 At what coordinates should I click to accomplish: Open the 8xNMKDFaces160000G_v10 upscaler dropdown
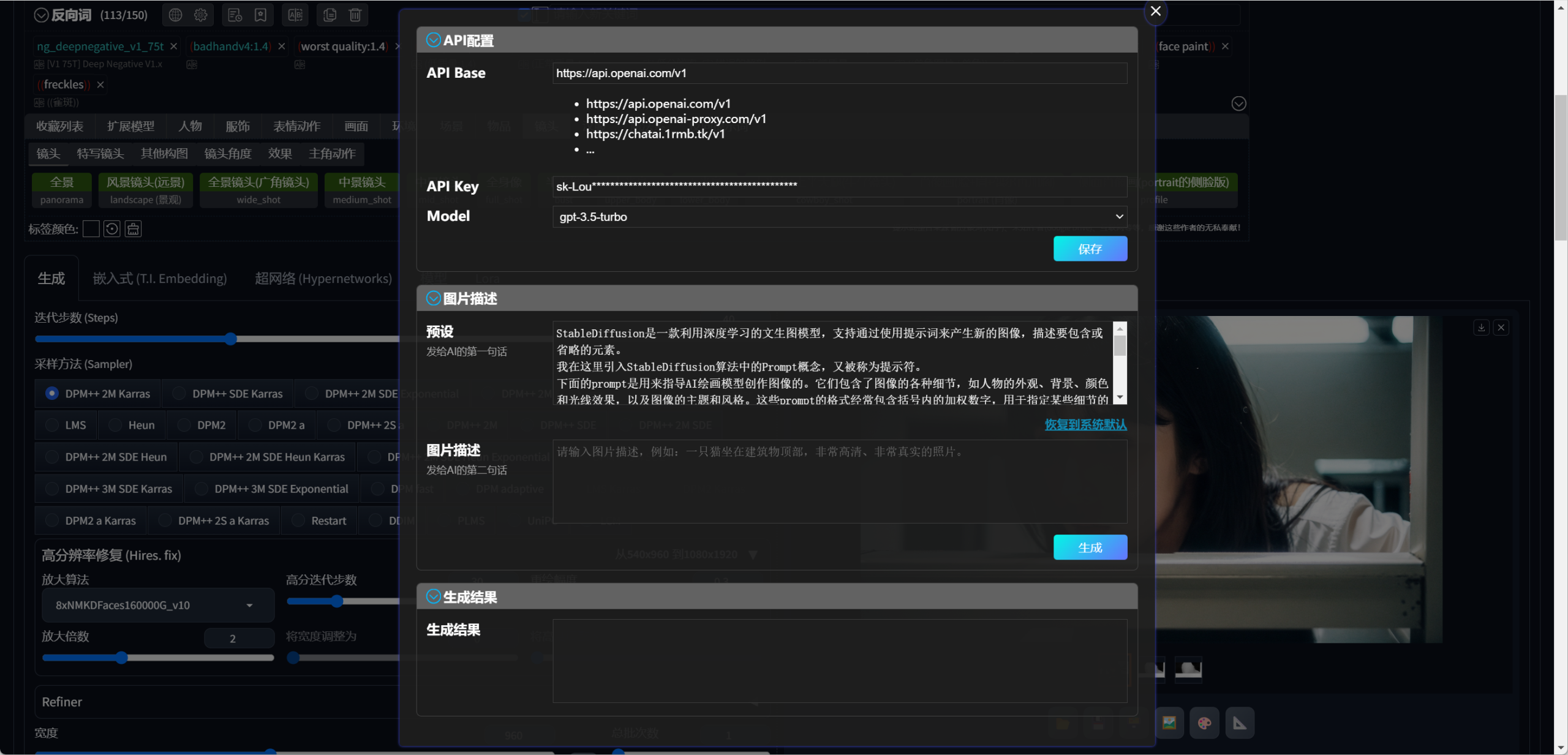tap(157, 605)
